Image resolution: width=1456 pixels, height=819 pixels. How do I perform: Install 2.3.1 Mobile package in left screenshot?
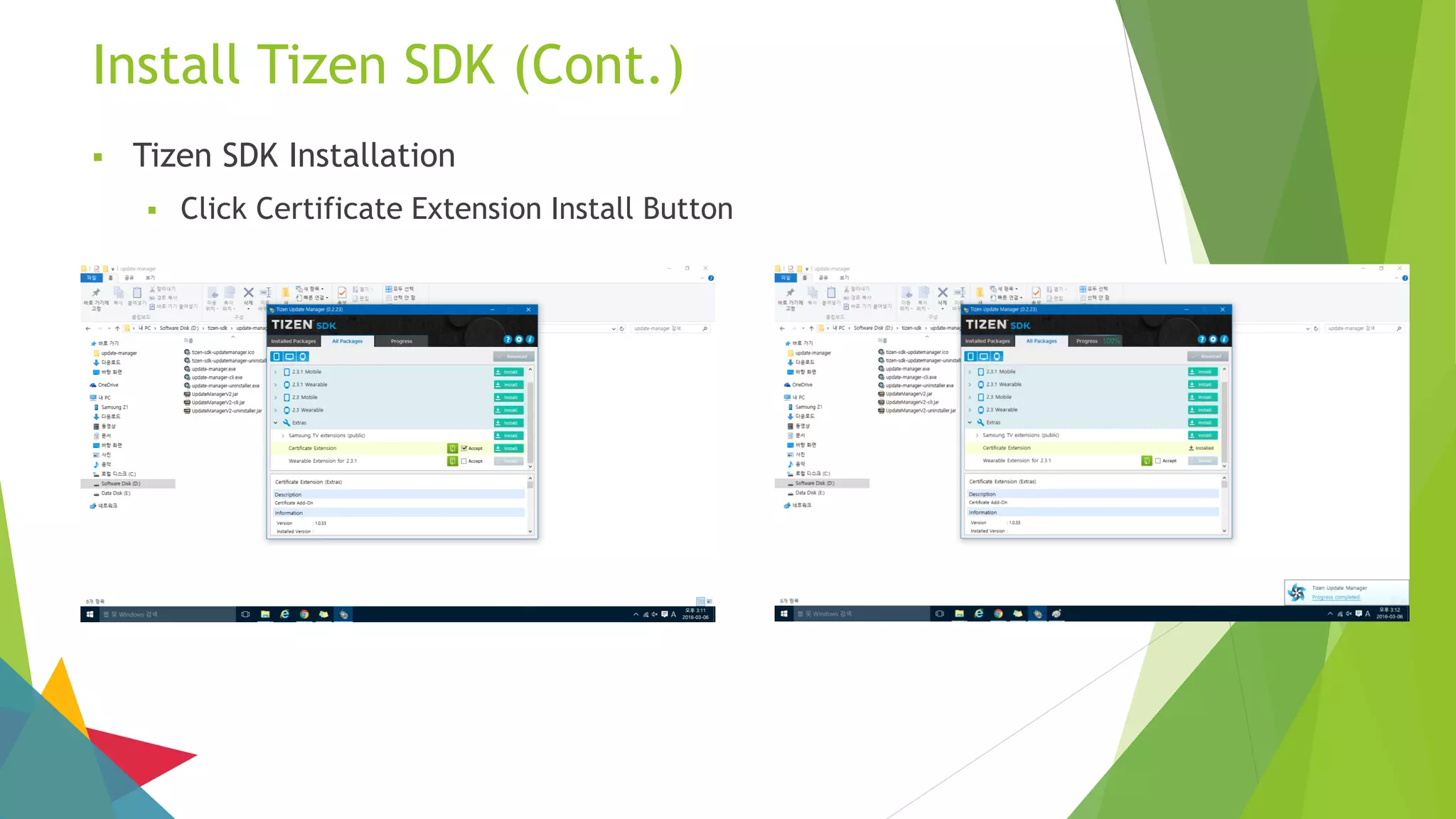point(508,372)
